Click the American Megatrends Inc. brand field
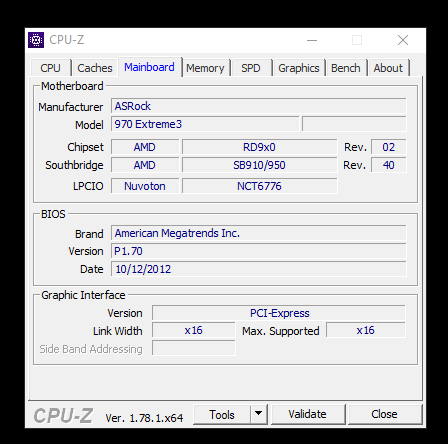 click(x=259, y=233)
